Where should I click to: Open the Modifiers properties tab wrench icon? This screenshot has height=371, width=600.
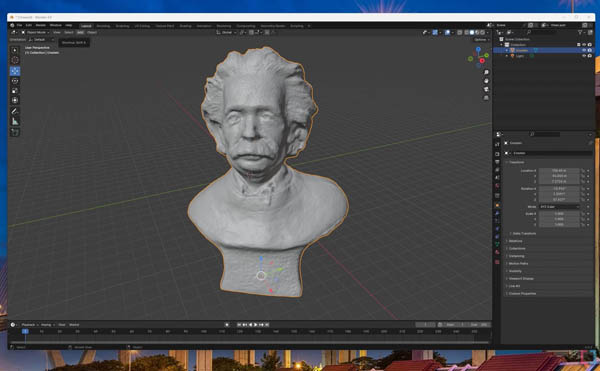click(x=497, y=213)
